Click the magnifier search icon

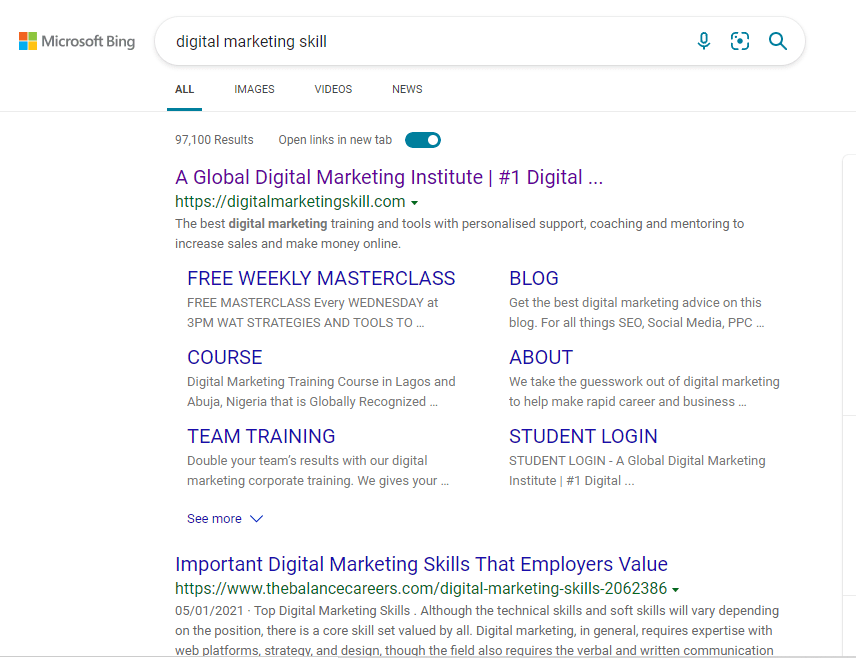click(x=777, y=41)
